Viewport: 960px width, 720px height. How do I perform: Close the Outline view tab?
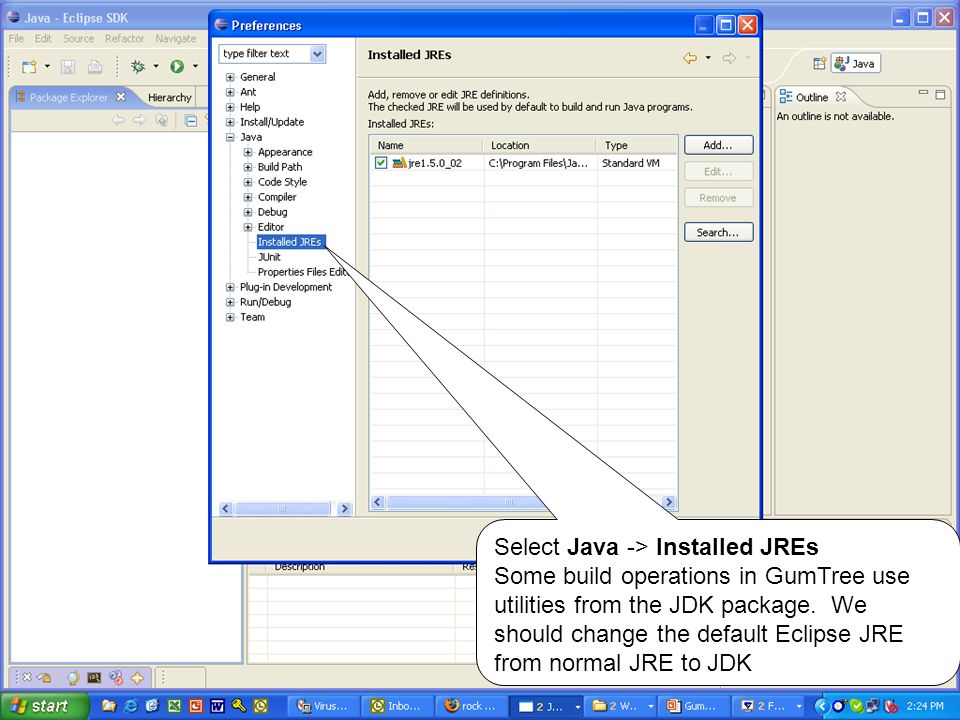click(x=841, y=97)
